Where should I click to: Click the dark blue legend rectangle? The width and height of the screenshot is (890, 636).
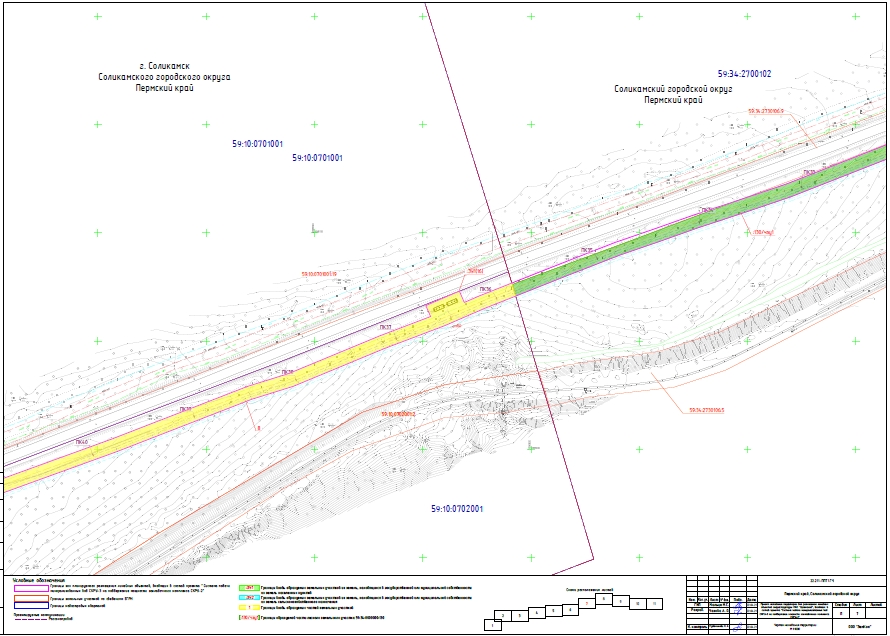coord(31,605)
